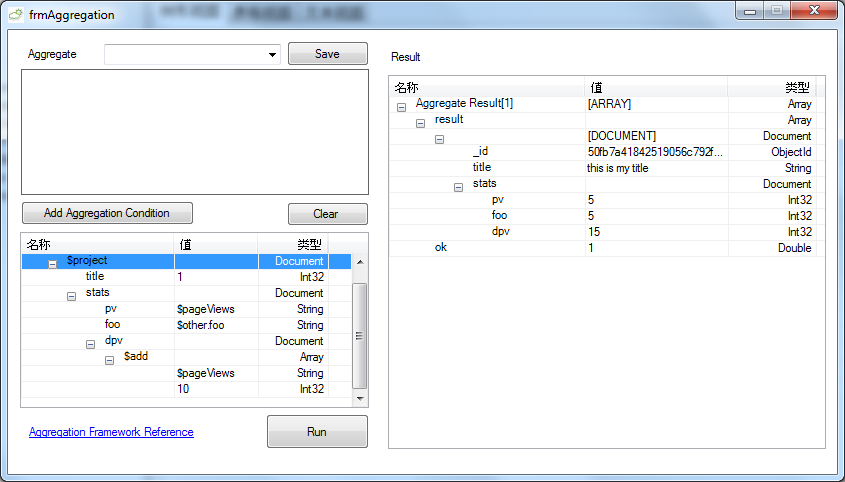Click condition tree scroll down arrow
Image resolution: width=845 pixels, height=482 pixels.
[x=360, y=398]
